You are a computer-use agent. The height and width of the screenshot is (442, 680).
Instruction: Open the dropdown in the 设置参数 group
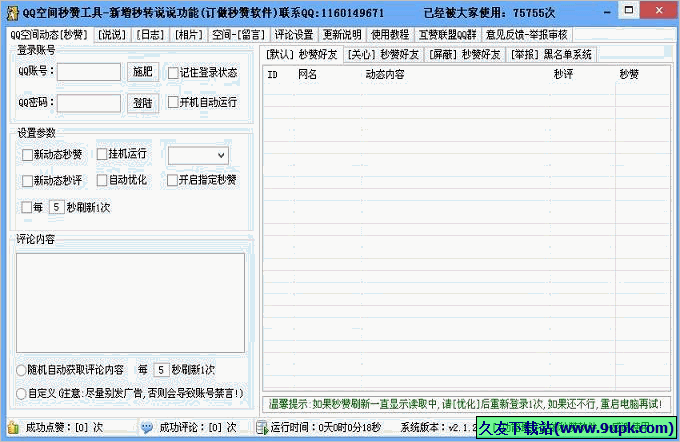[x=198, y=155]
